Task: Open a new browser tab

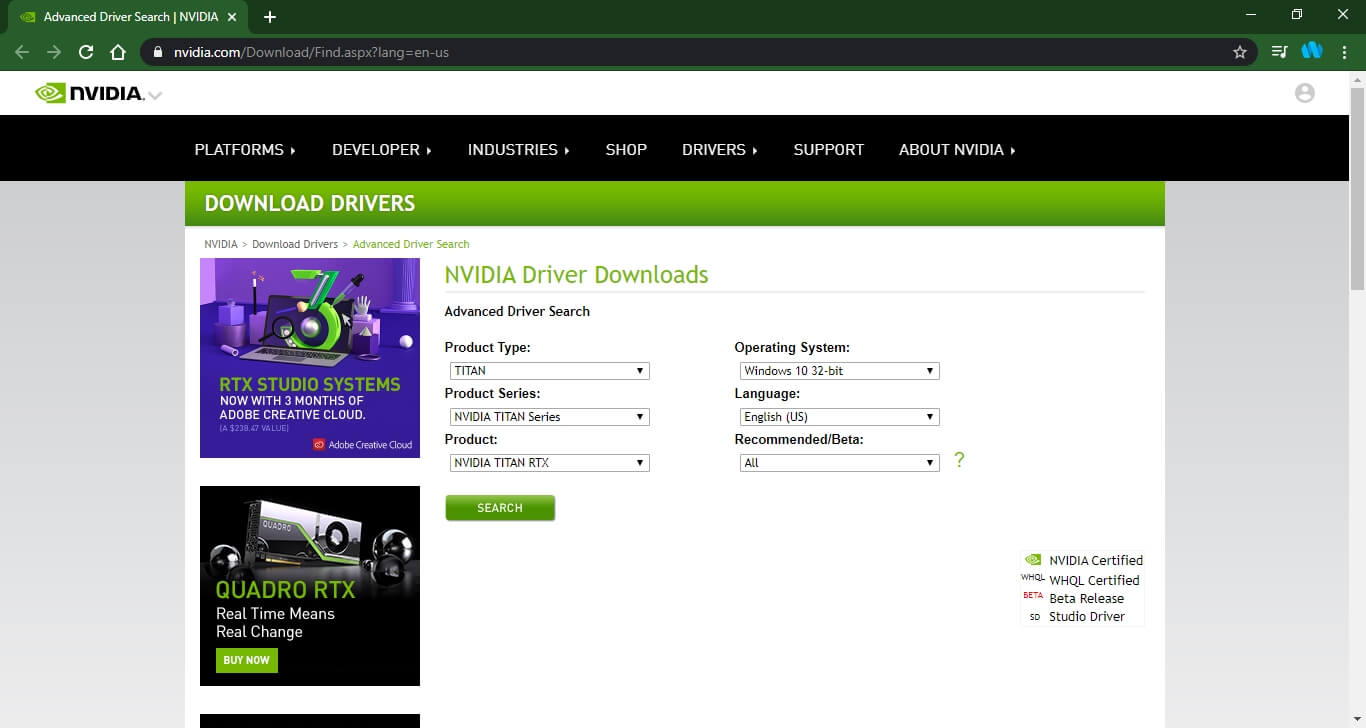Action: (270, 17)
